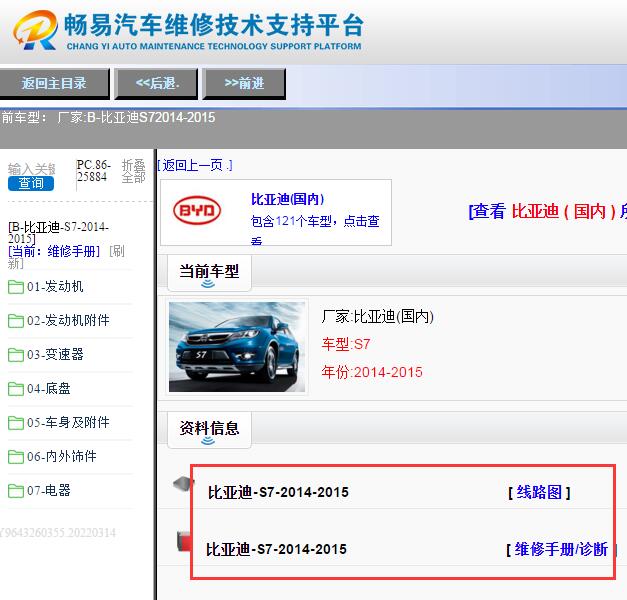The image size is (627, 600).
Task: Click the gray icon beside 线路图 row
Action: click(x=183, y=483)
